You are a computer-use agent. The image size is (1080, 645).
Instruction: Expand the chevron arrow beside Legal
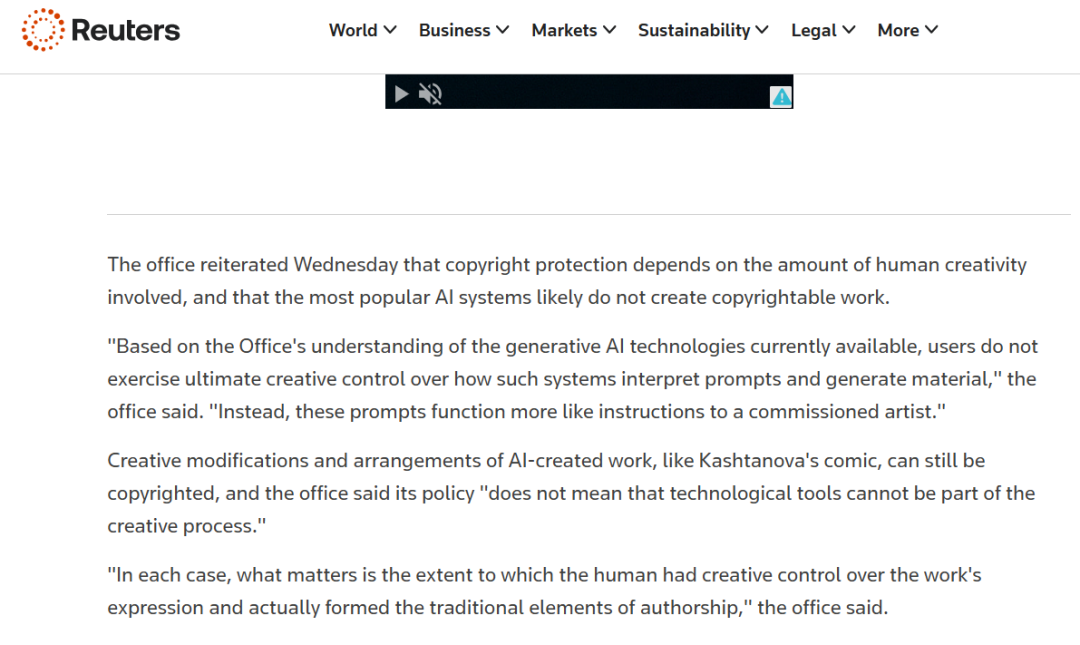[849, 30]
